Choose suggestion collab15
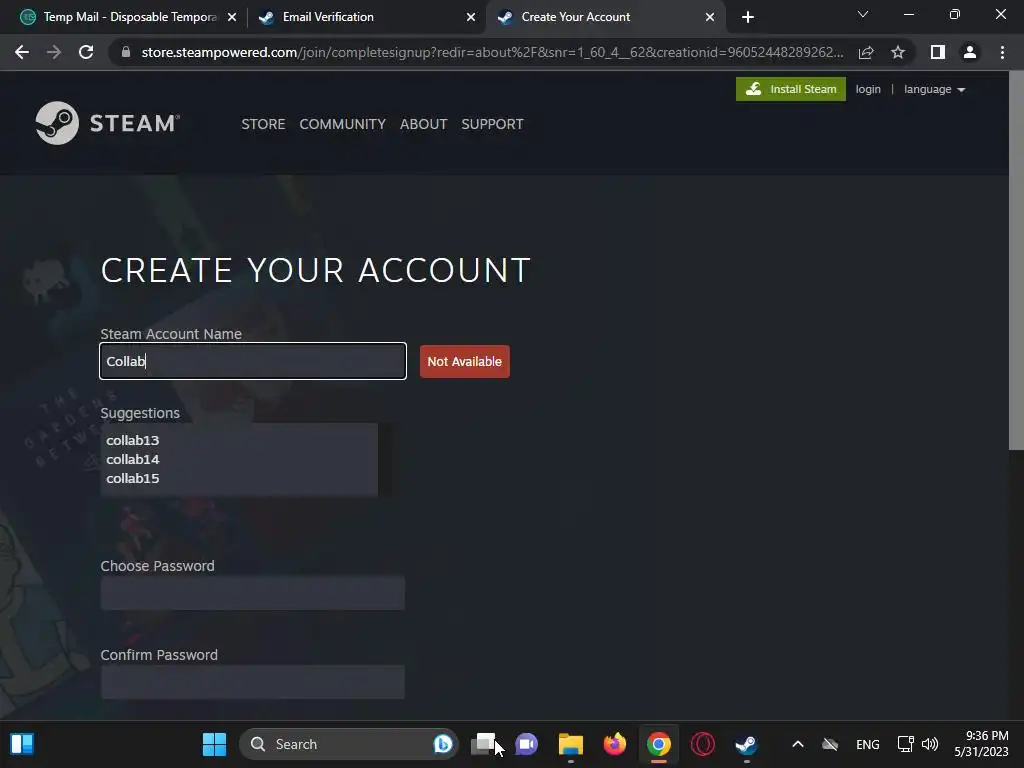This screenshot has width=1024, height=768. [x=133, y=478]
